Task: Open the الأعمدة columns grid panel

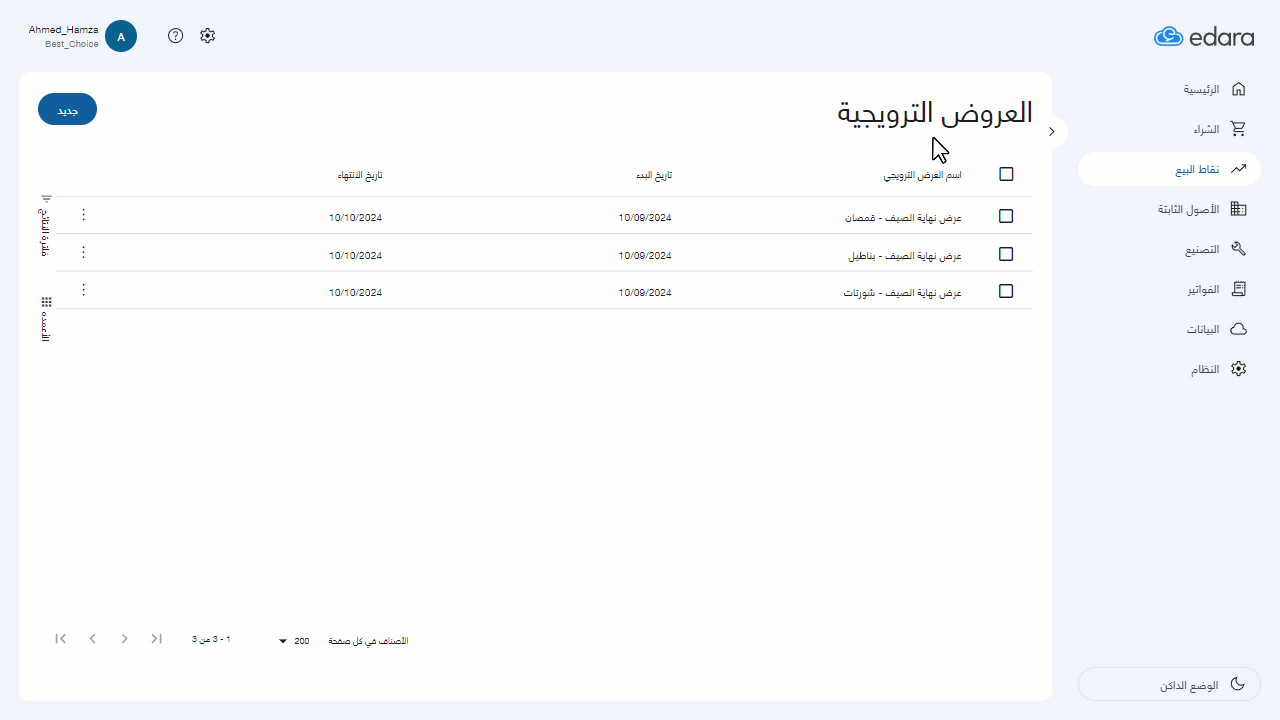Action: 45,320
